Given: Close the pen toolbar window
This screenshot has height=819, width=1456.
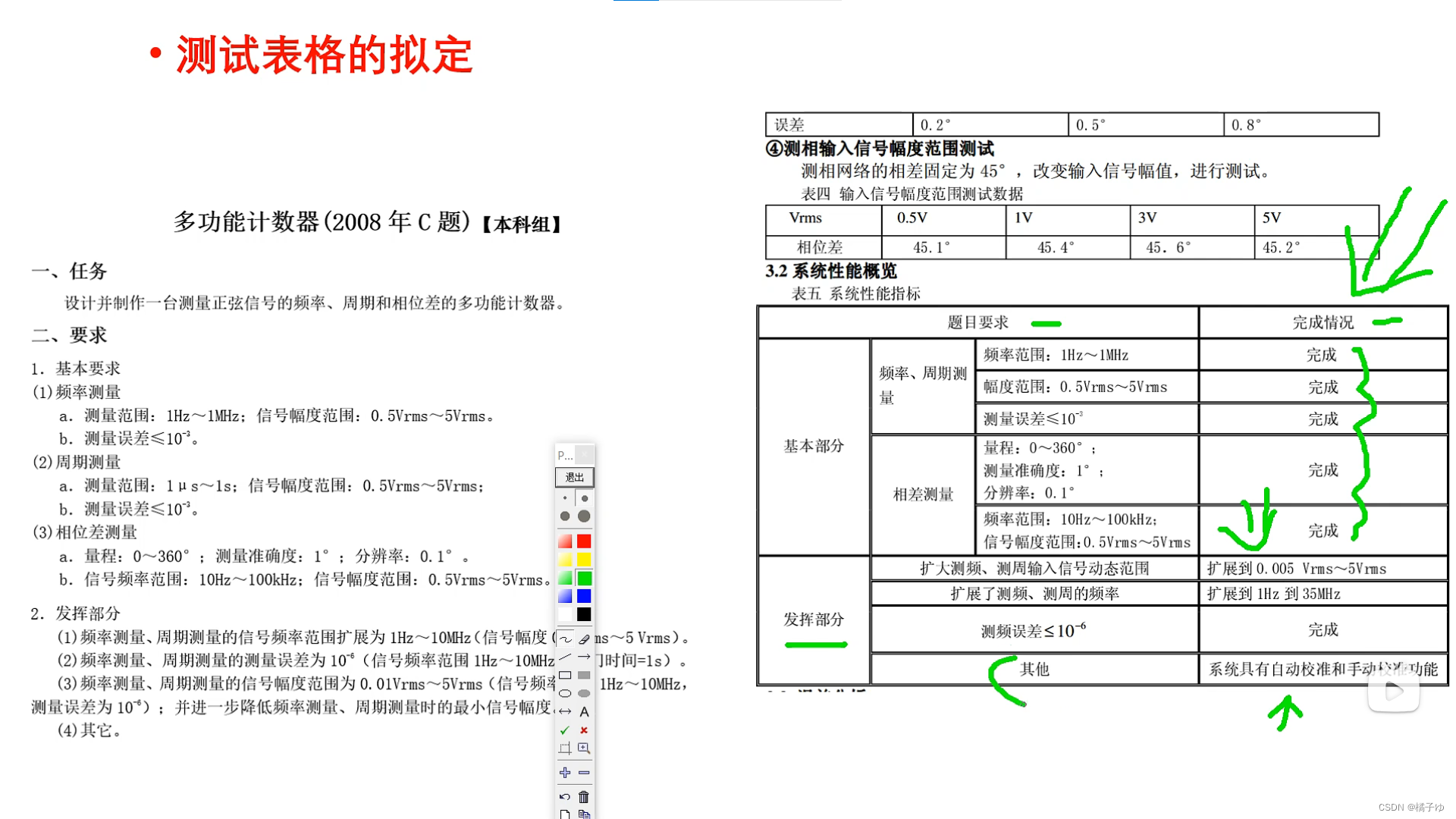Looking at the screenshot, I should pyautogui.click(x=585, y=455).
